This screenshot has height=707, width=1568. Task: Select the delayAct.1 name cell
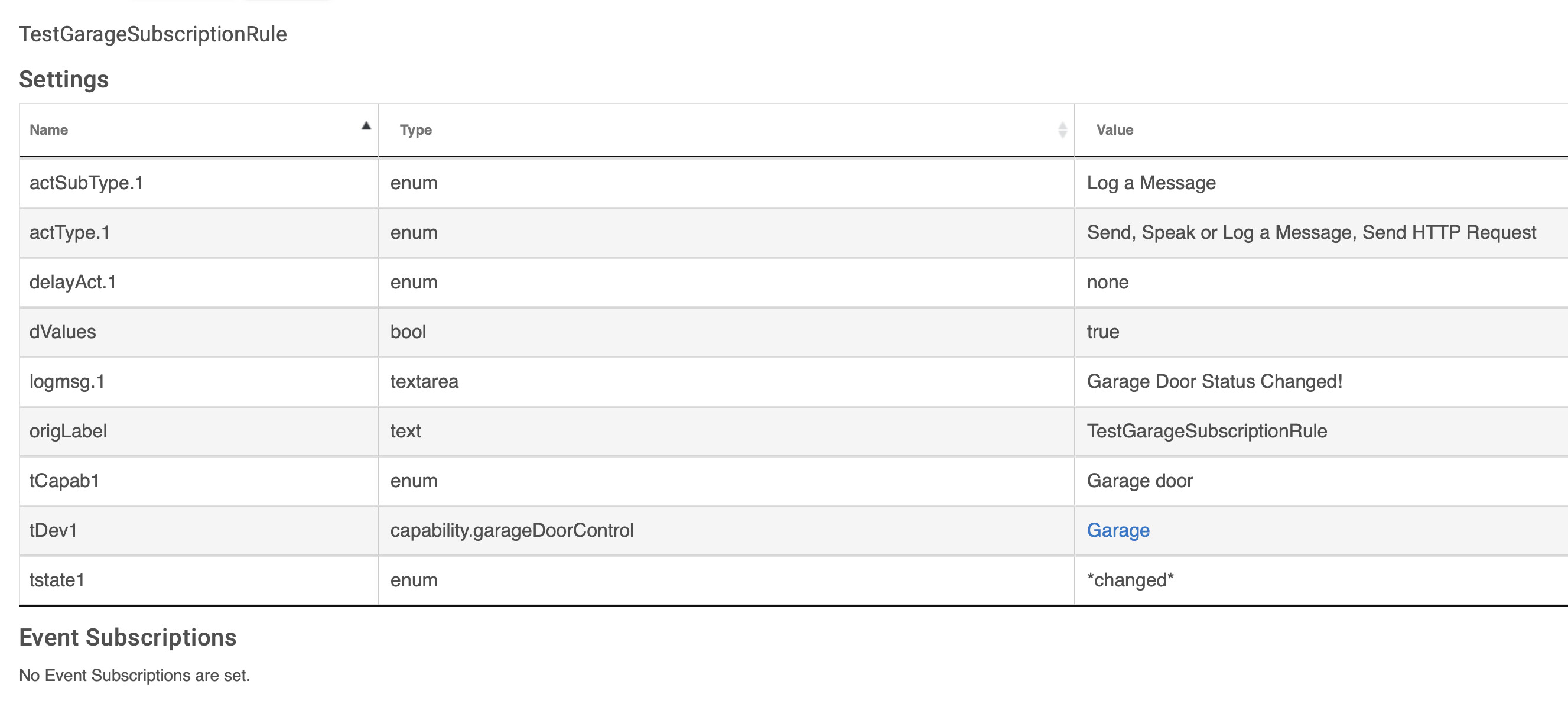[199, 282]
